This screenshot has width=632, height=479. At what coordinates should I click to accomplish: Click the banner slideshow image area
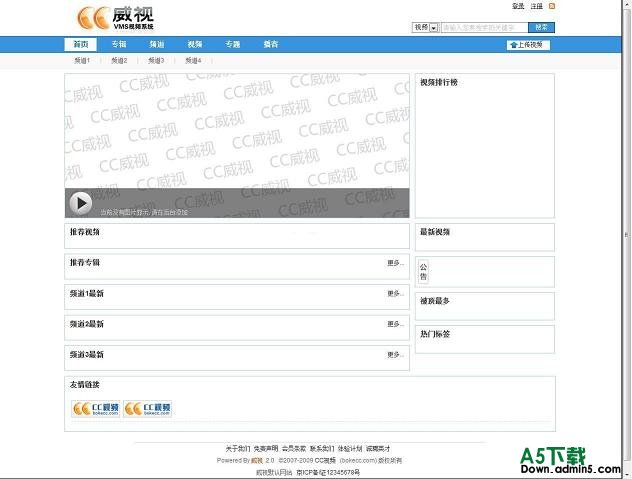[x=237, y=146]
